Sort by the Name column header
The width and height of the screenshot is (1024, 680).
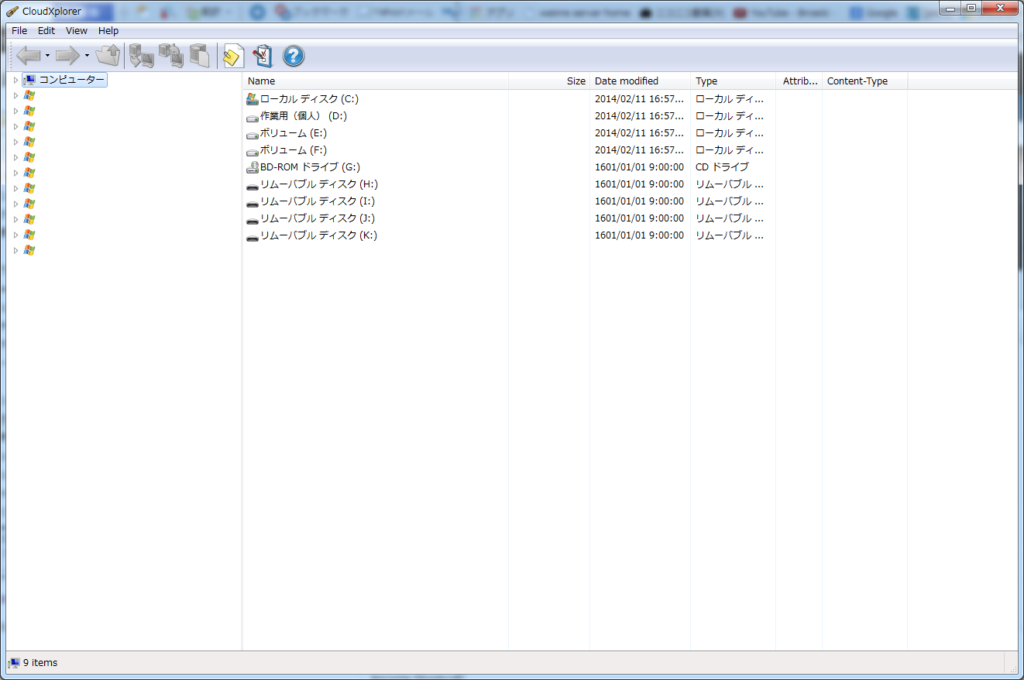376,81
